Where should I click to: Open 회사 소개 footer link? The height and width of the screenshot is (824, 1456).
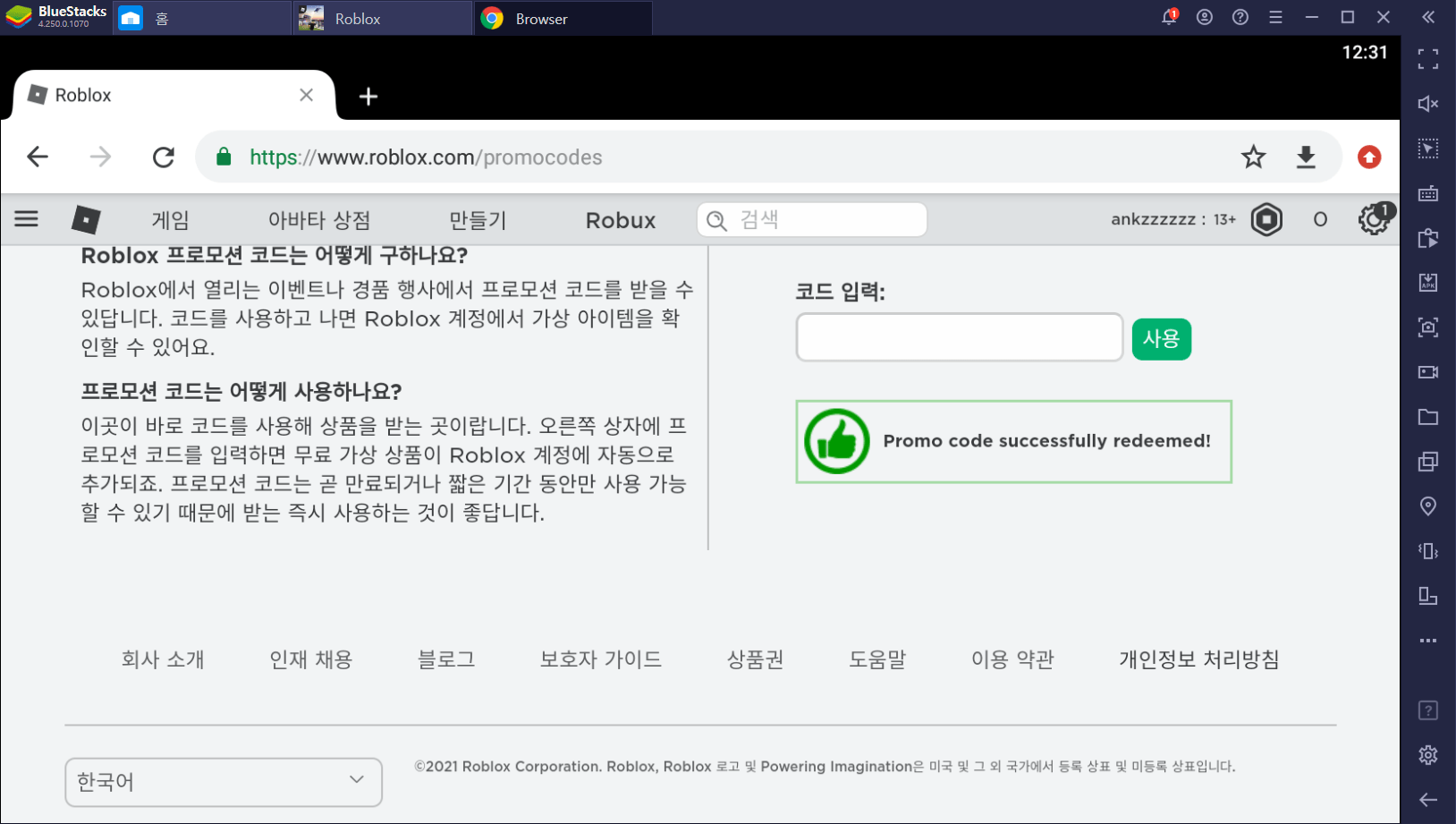163,659
